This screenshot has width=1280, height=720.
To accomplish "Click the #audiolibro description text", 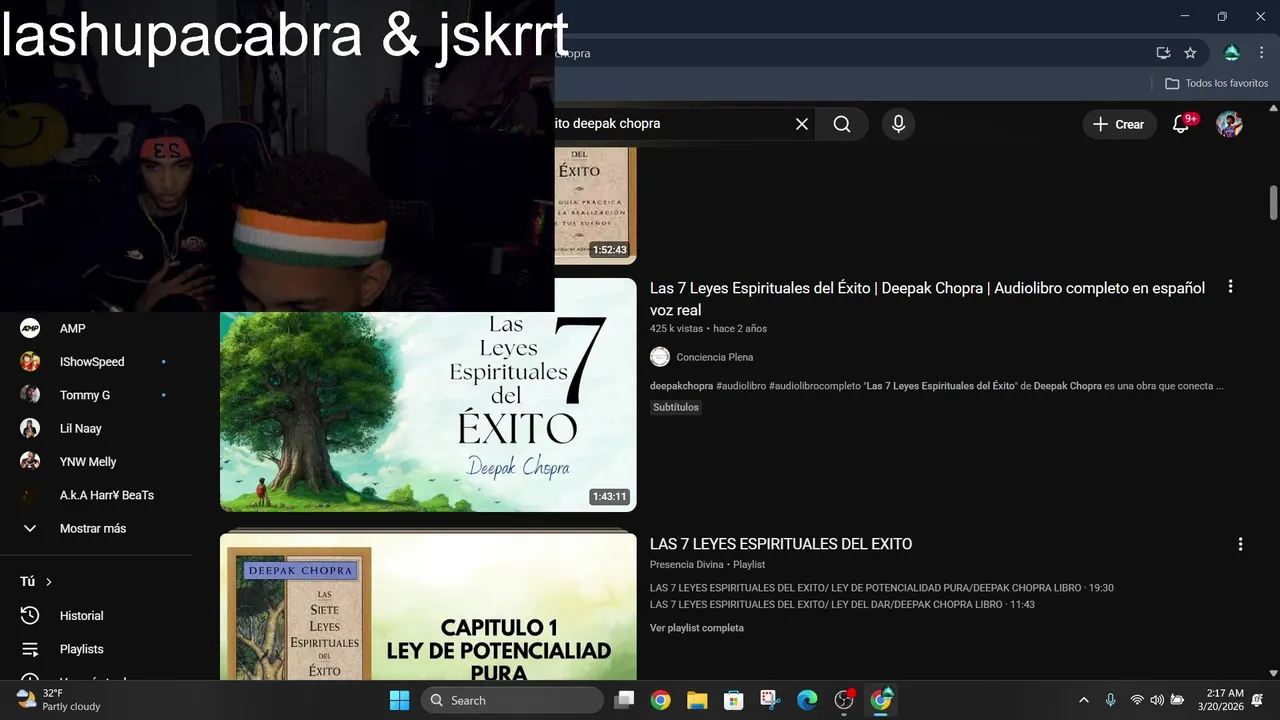I will pyautogui.click(x=740, y=386).
